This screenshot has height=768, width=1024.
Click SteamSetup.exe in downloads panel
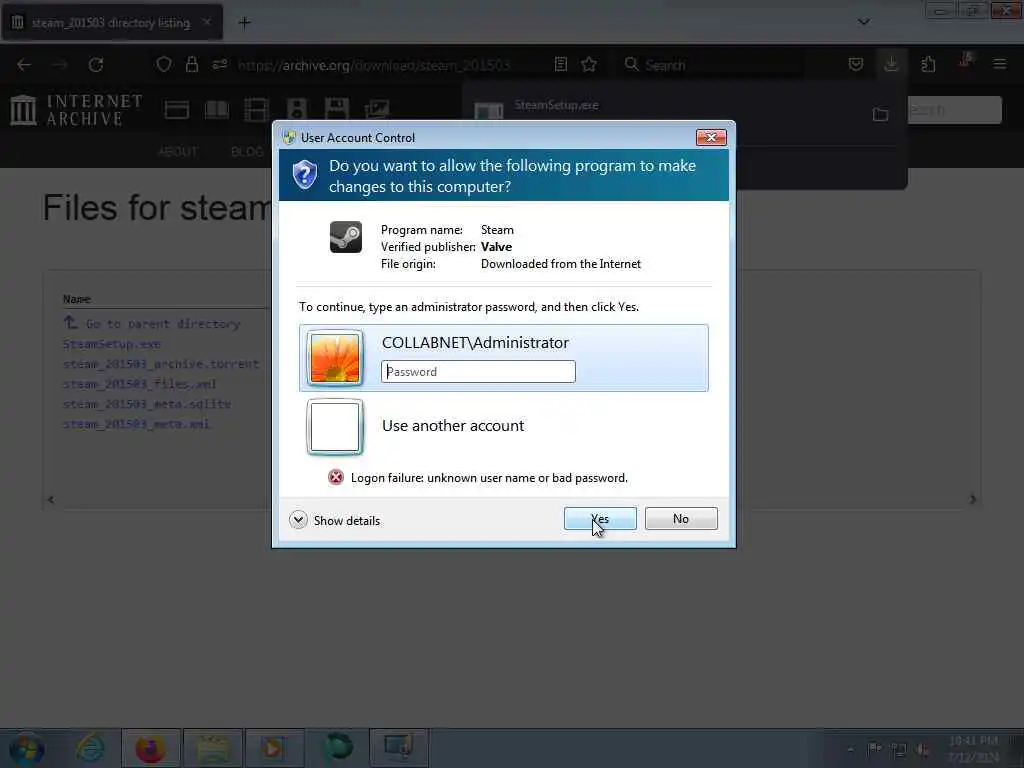(x=556, y=105)
